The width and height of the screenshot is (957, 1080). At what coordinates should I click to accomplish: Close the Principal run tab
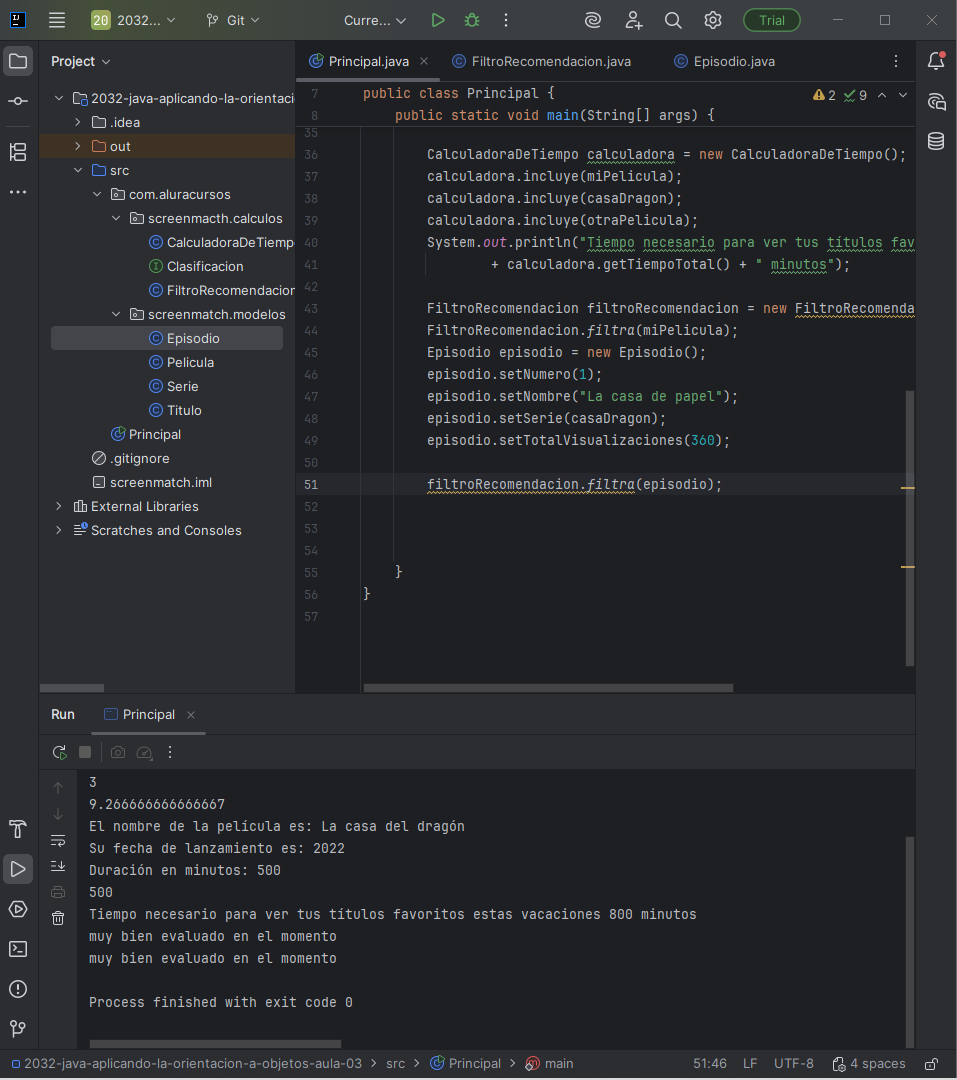[191, 715]
